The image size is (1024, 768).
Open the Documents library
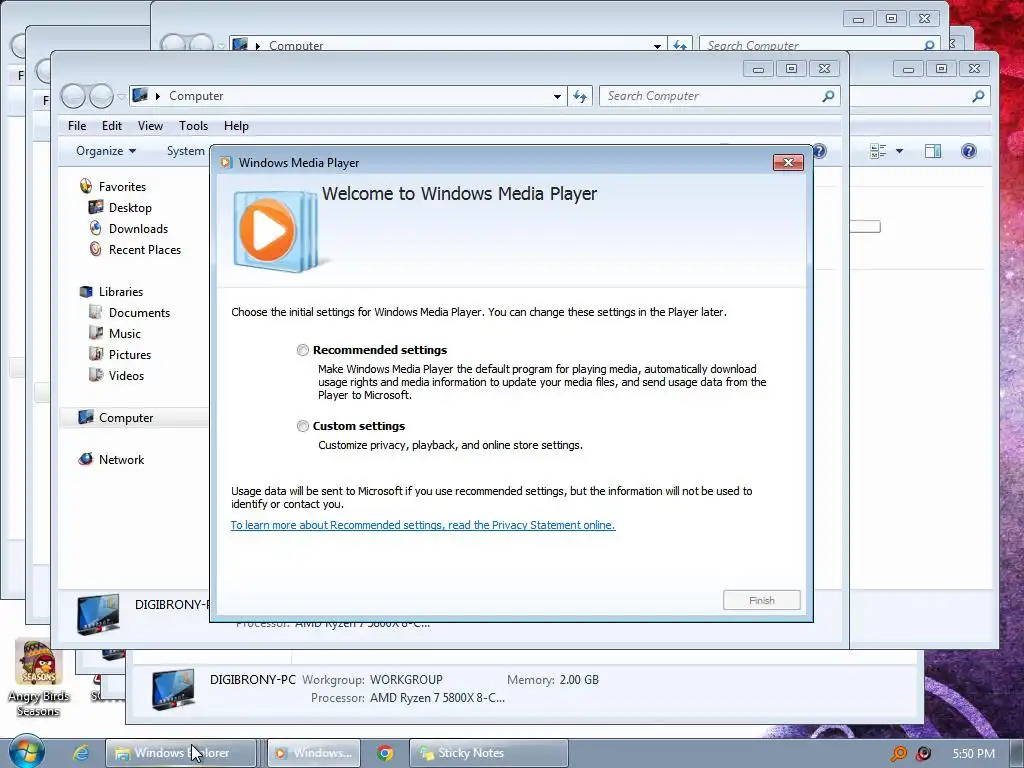click(x=139, y=313)
